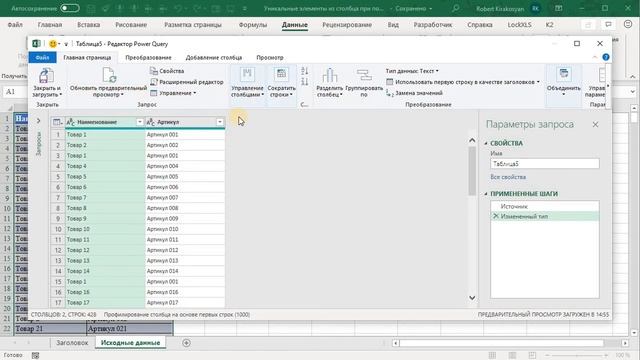The height and width of the screenshot is (360, 640).
Task: Open the Артикул column filter dropdown
Action: (220, 122)
